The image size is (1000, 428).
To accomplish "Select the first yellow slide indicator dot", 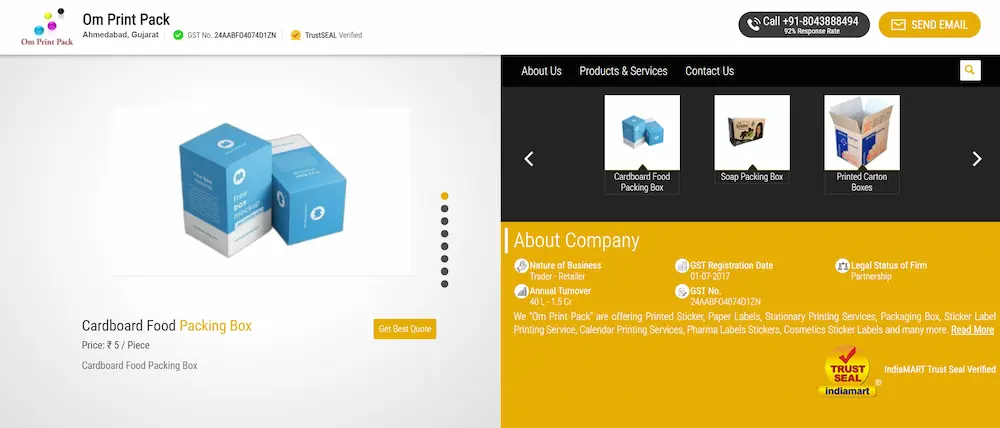I will point(445,196).
